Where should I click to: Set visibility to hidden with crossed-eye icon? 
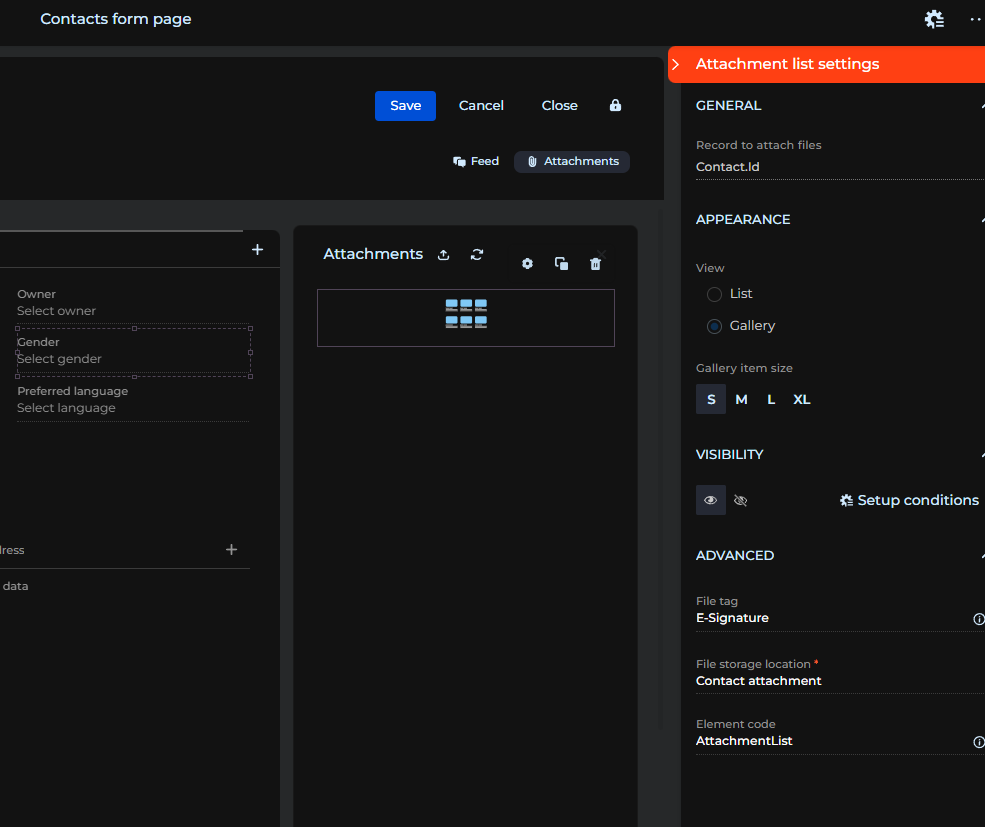741,500
